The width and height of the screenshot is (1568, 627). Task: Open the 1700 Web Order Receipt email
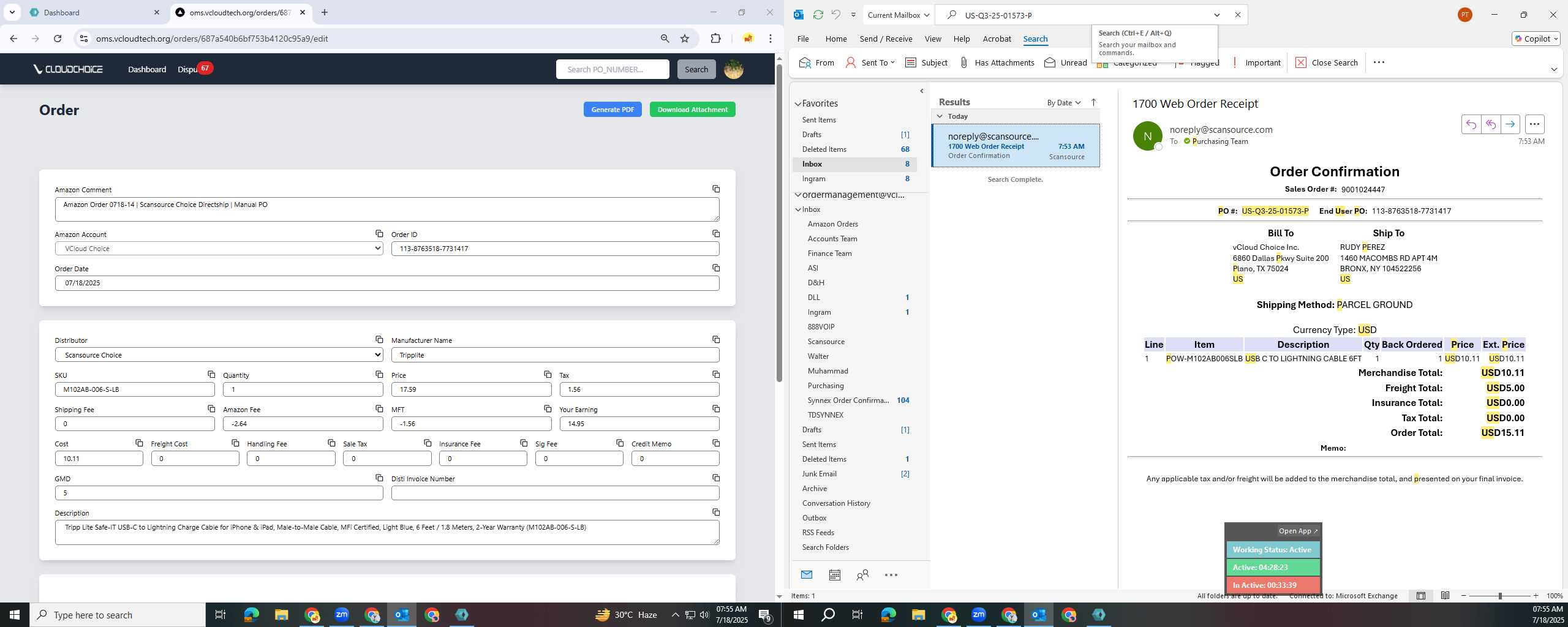(1016, 146)
